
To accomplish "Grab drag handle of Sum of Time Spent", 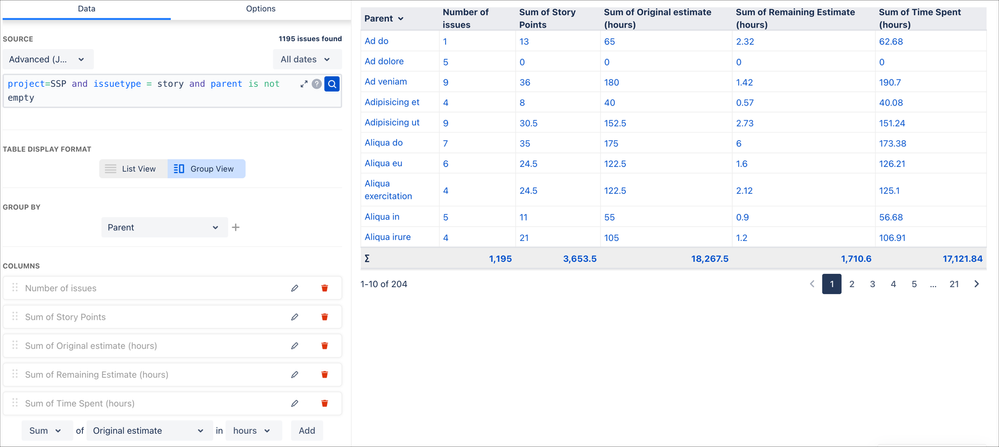I will click(x=15, y=403).
